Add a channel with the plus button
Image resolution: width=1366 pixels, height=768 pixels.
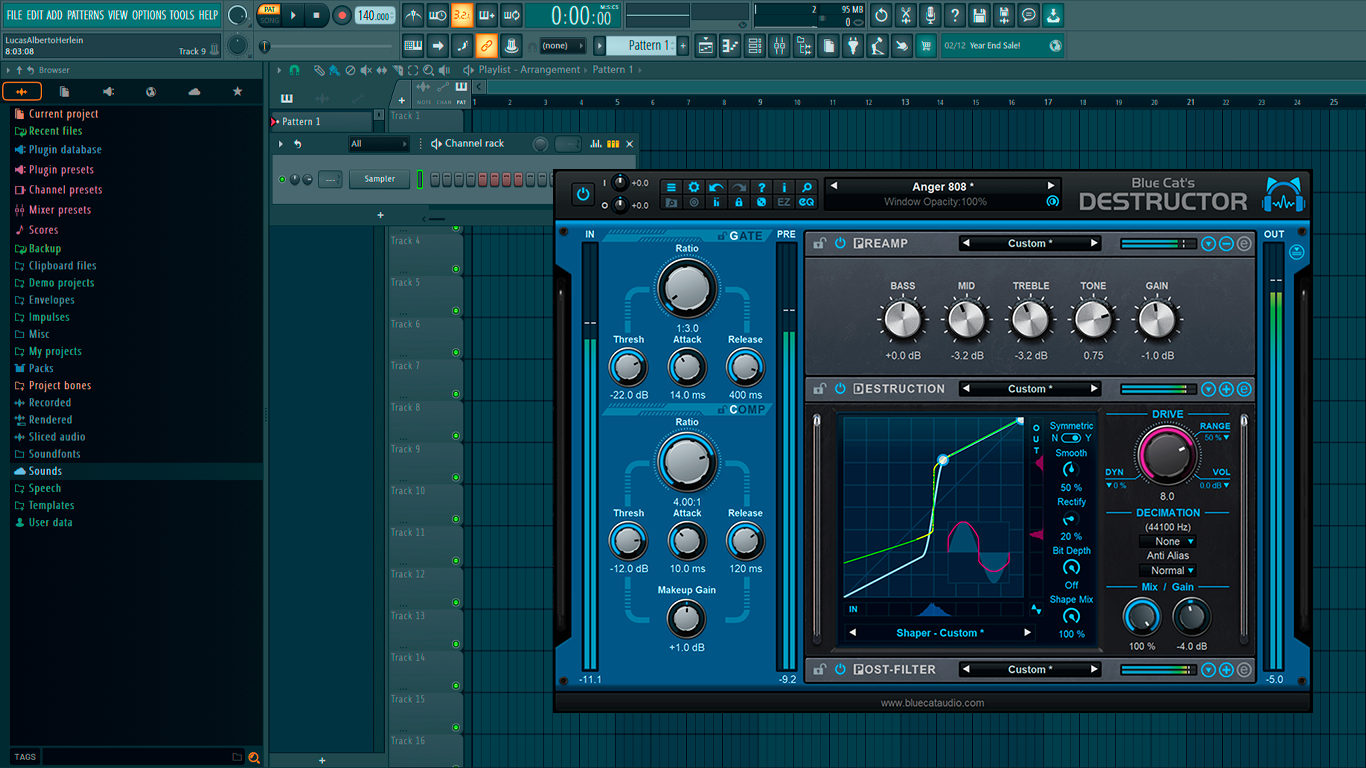pos(380,215)
